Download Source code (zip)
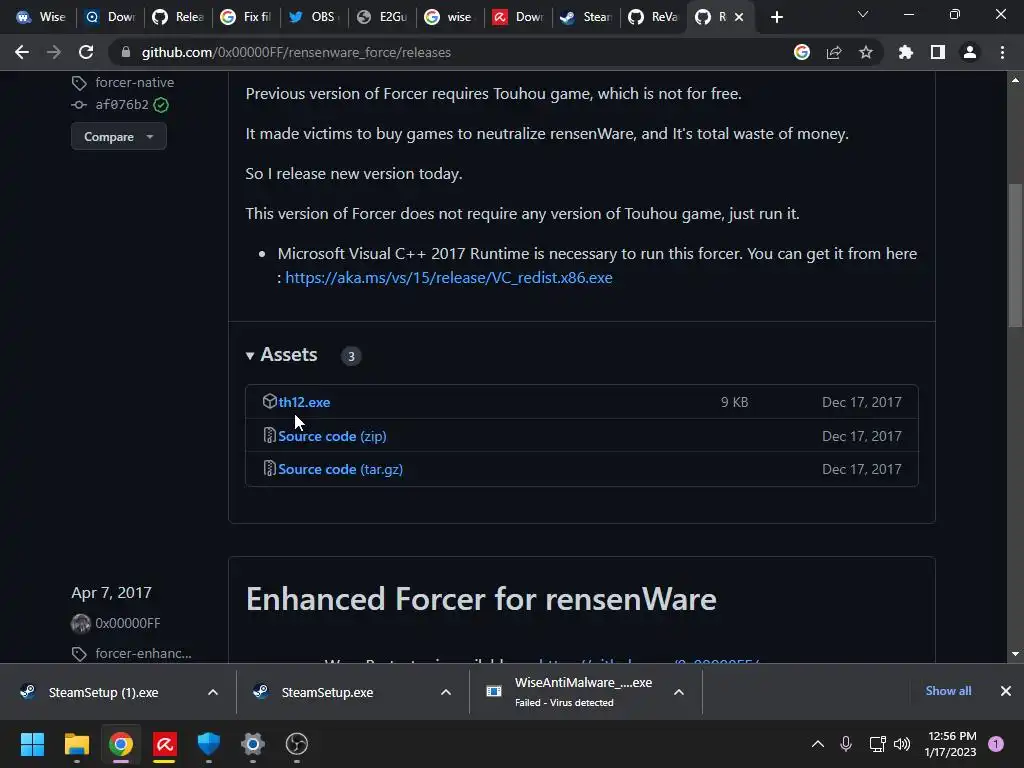Viewport: 1024px width, 768px height. point(332,436)
